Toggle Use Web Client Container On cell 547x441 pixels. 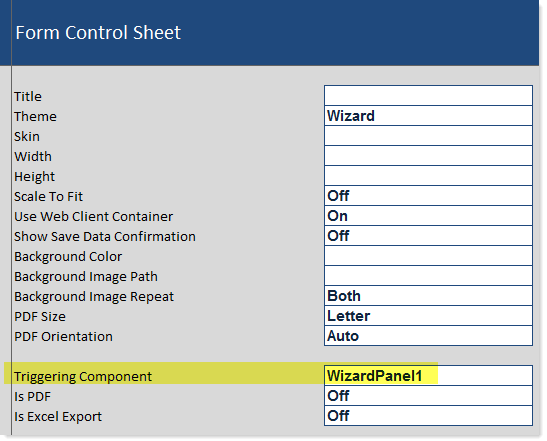point(428,216)
